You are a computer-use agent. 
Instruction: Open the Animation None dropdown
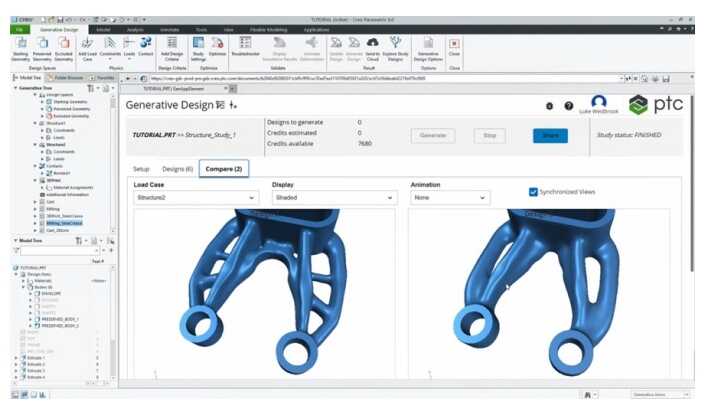450,197
